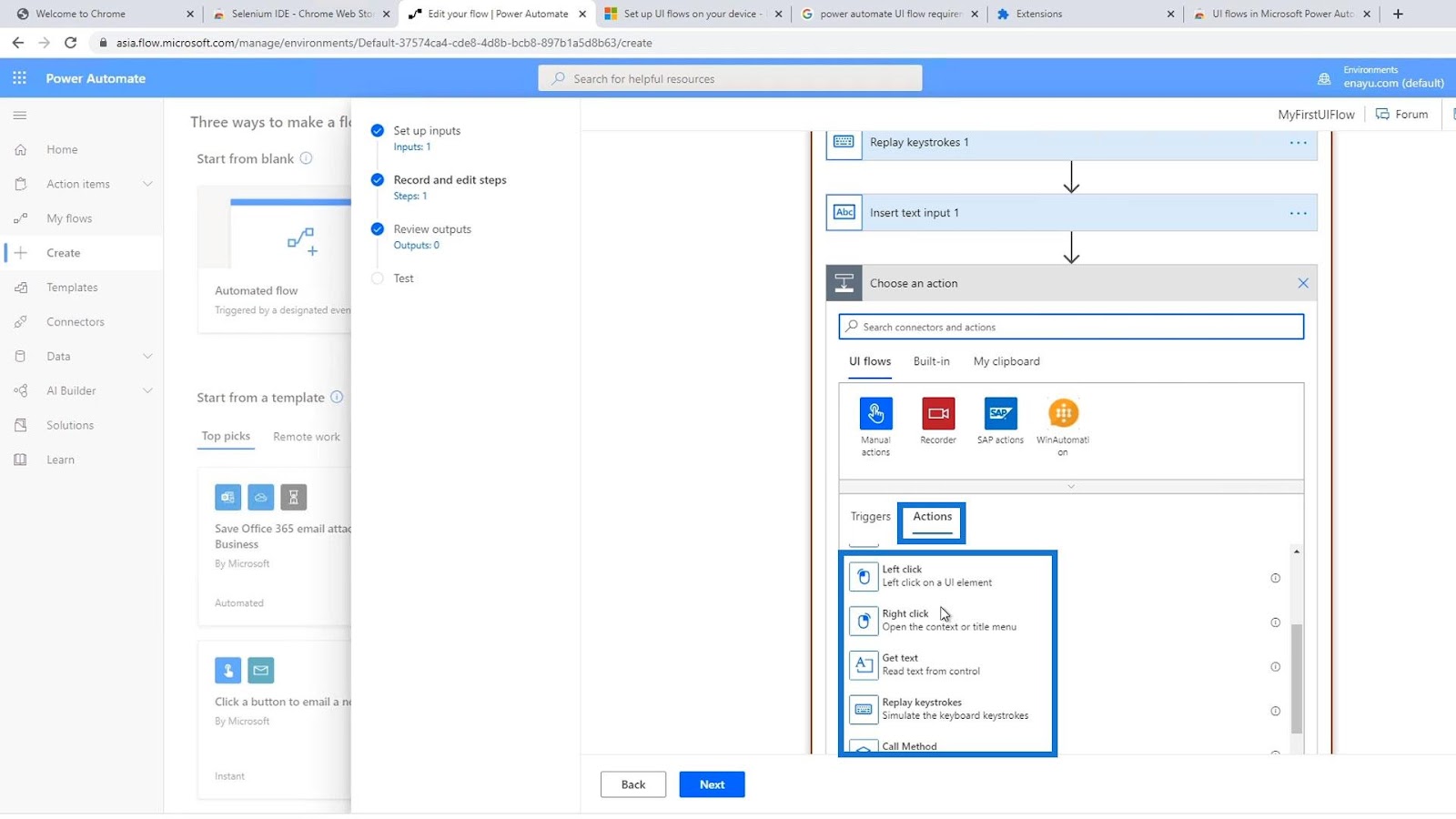Open a new Chrome tab
Screen dimensions: 1456x819
click(x=1398, y=14)
